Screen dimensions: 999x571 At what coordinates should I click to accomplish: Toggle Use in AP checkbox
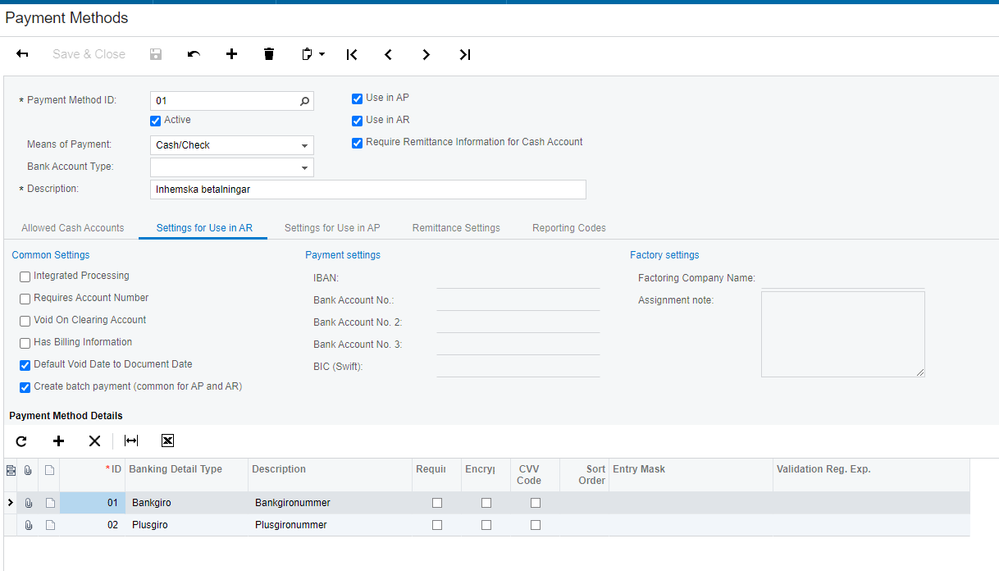tap(357, 99)
